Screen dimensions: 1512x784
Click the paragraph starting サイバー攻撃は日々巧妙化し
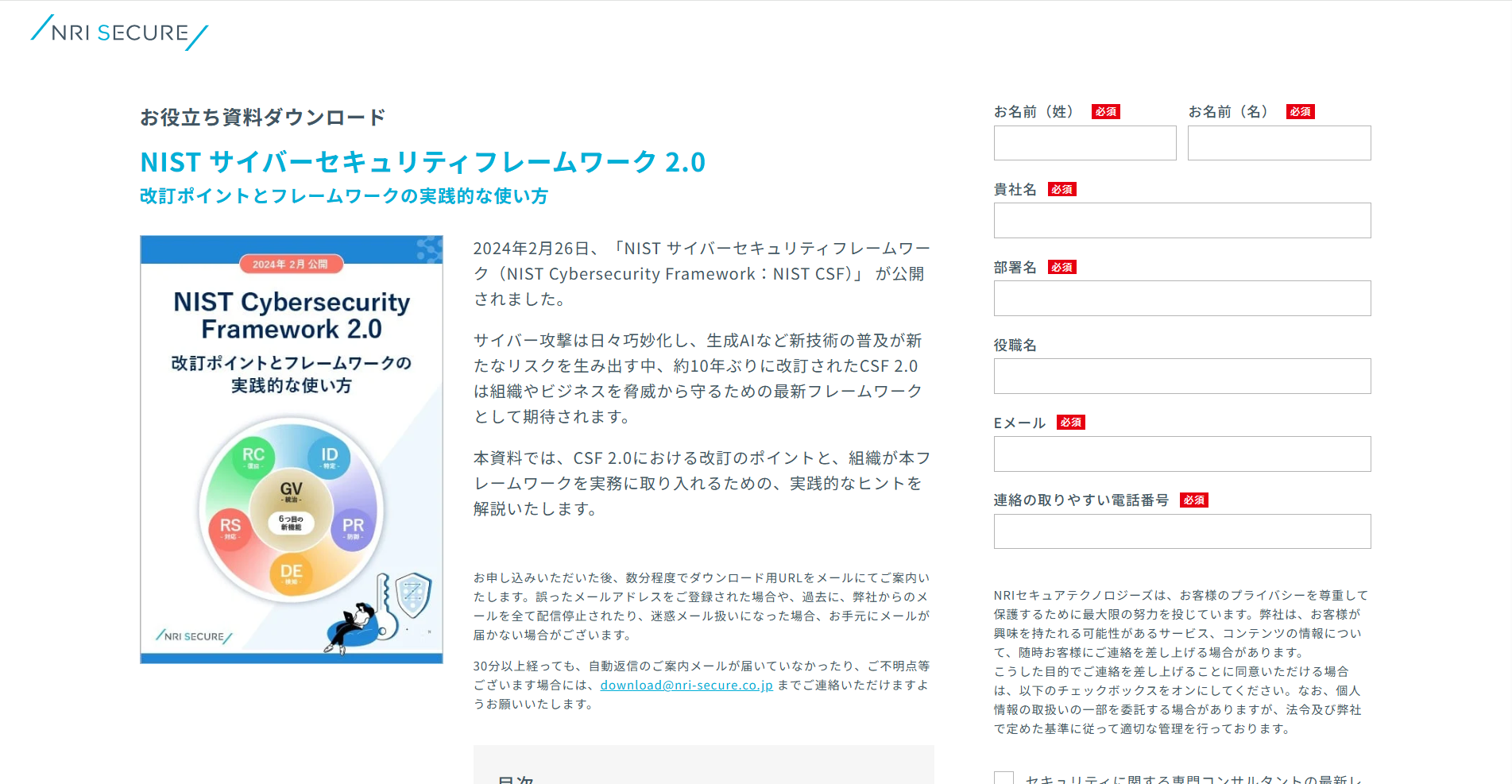tap(698, 378)
